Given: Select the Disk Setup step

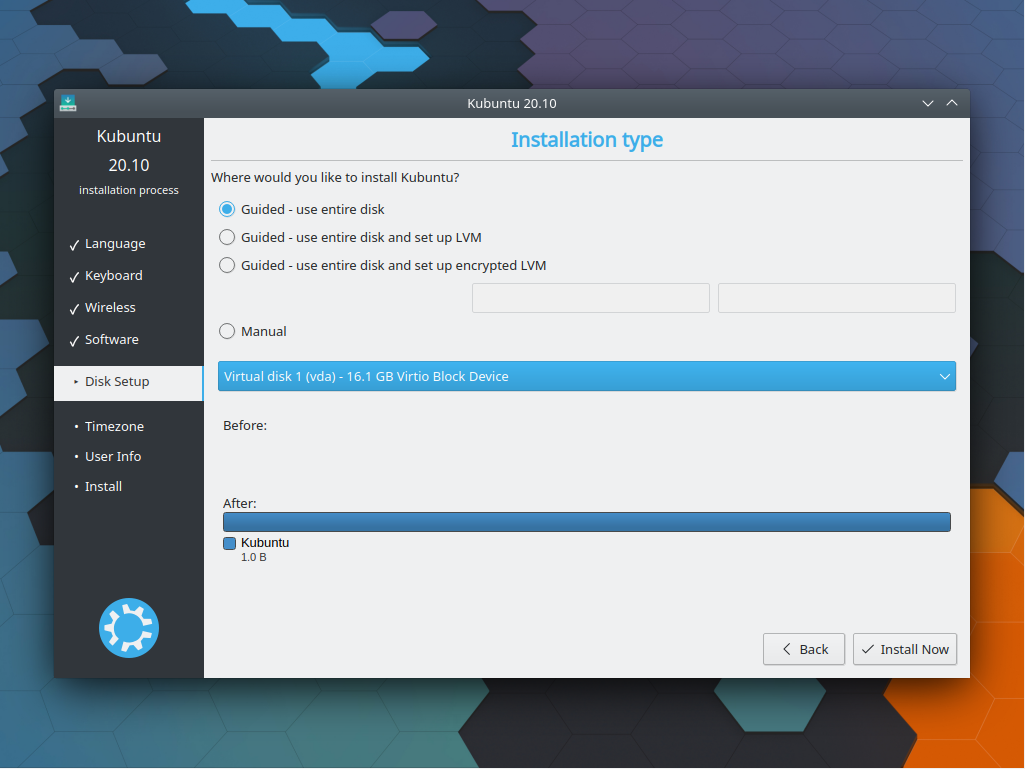Looking at the screenshot, I should click(129, 383).
